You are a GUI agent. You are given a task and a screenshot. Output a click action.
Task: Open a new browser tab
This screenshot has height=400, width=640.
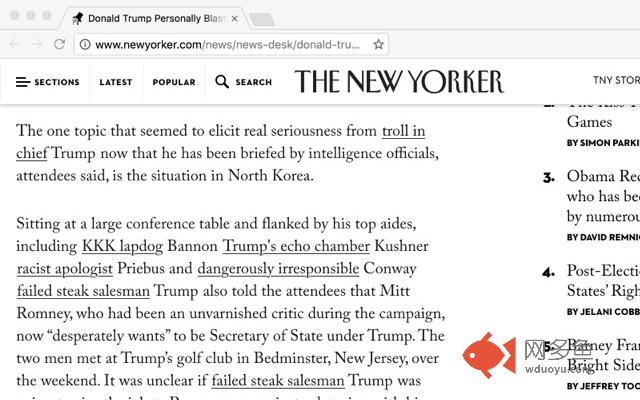tap(261, 19)
